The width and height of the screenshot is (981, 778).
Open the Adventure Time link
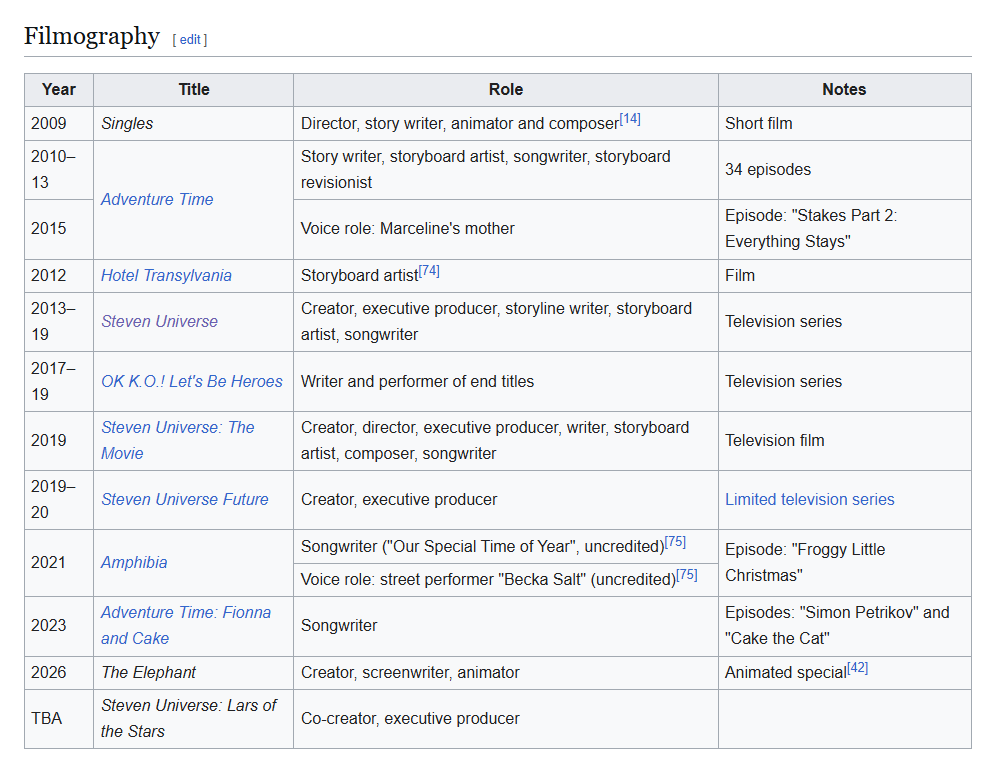(157, 200)
